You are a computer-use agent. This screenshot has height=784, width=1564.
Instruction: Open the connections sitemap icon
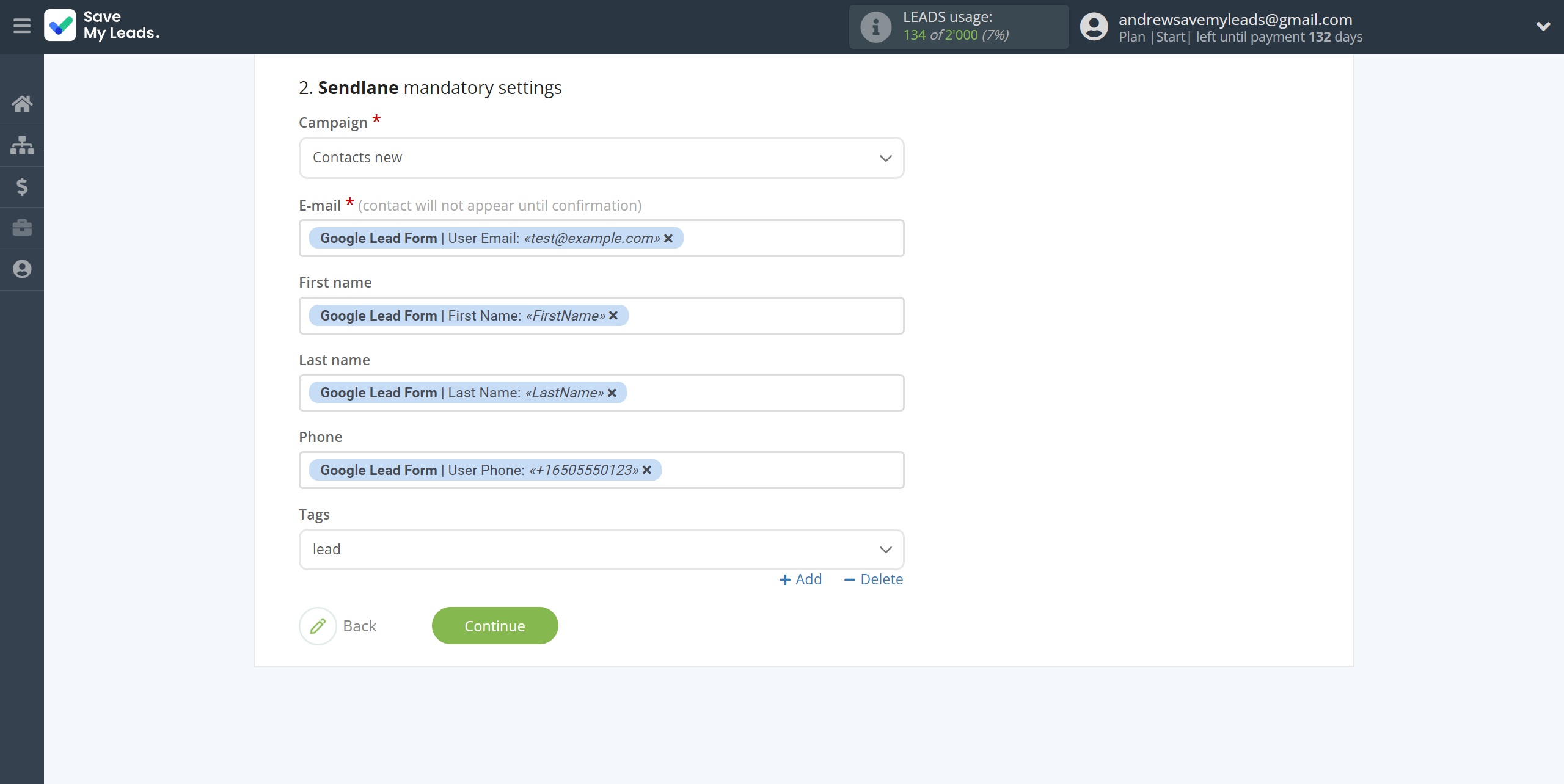(22, 145)
